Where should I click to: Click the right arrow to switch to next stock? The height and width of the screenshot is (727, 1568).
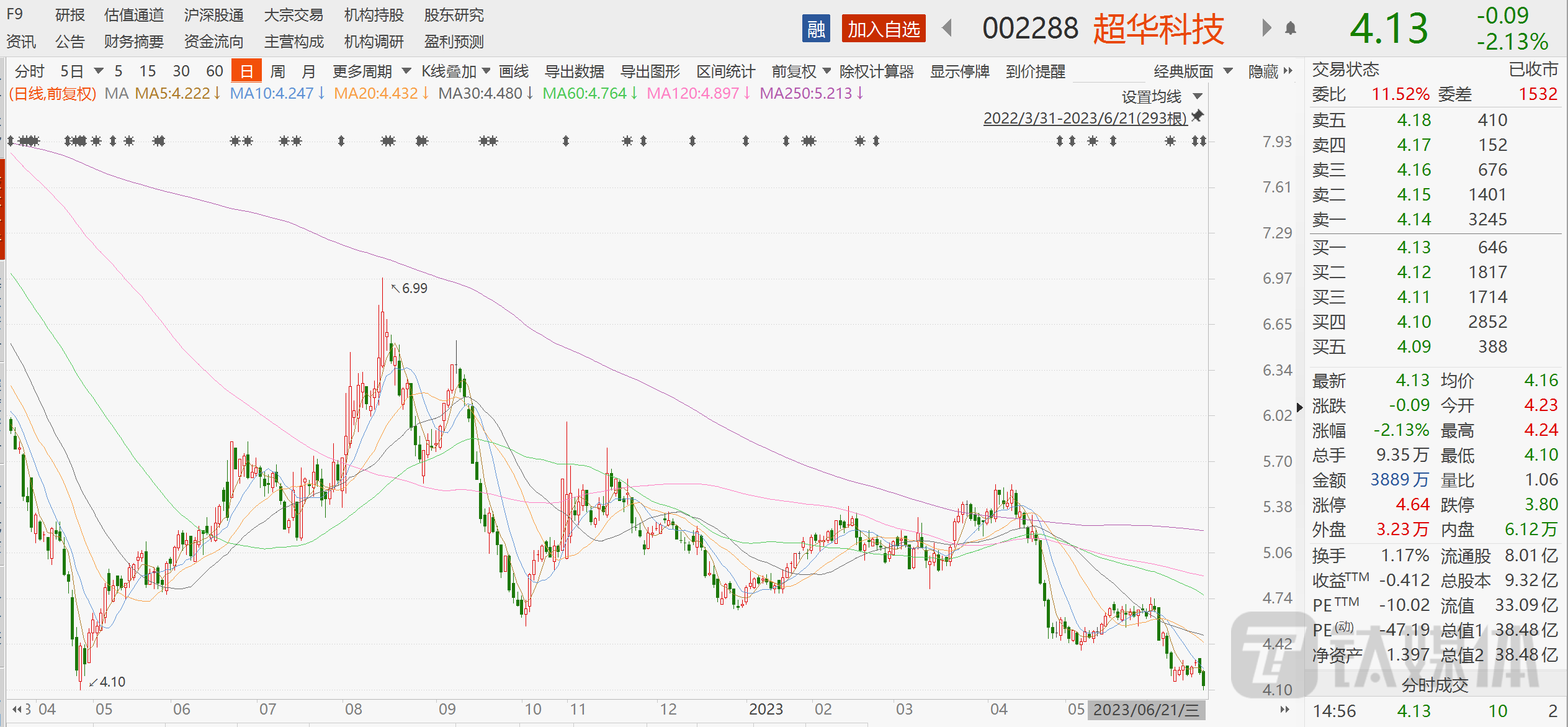click(x=1266, y=29)
